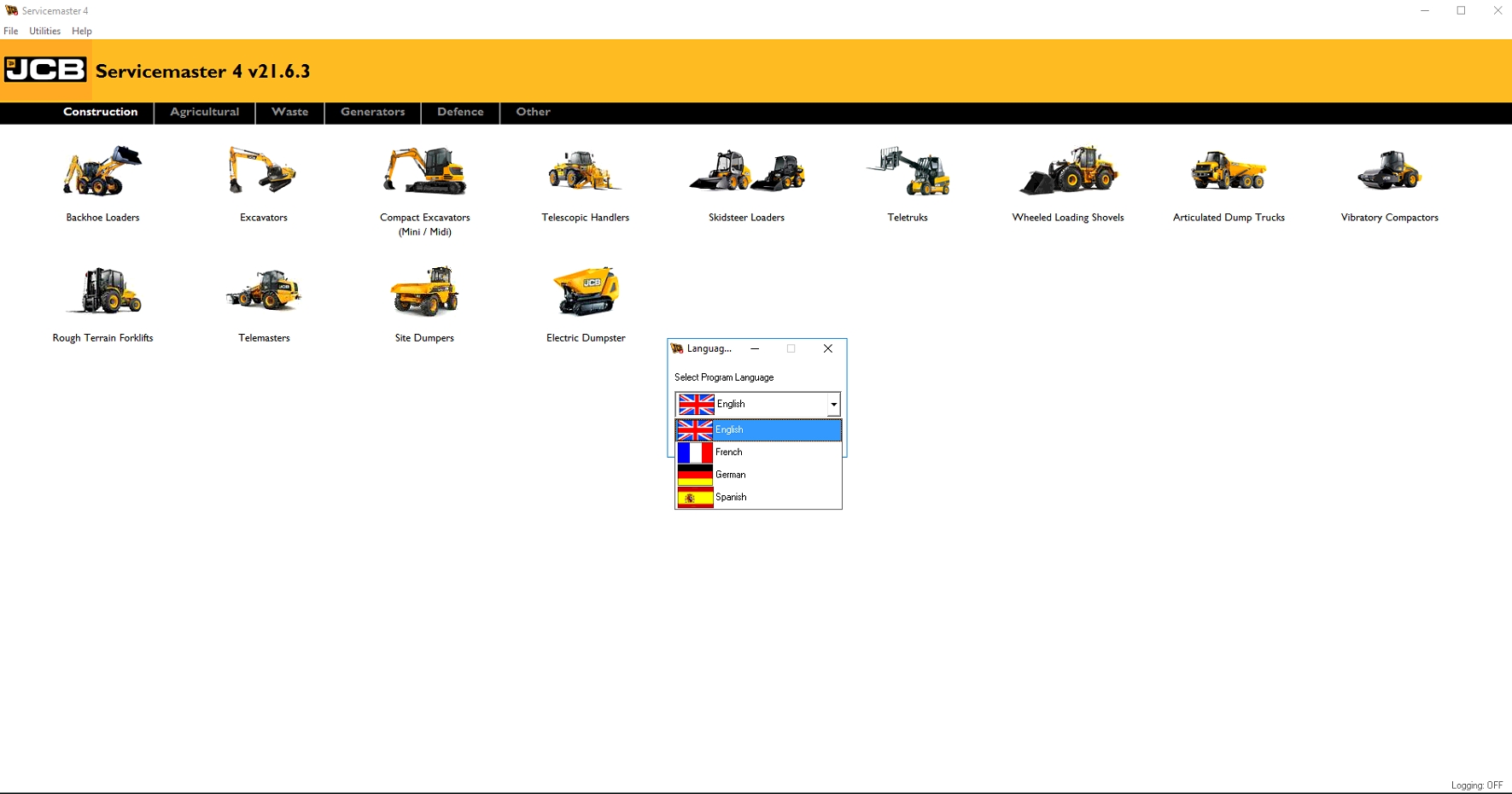Select the Skidsteer Loaders icon
The height and width of the screenshot is (794, 1512).
pyautogui.click(x=746, y=175)
